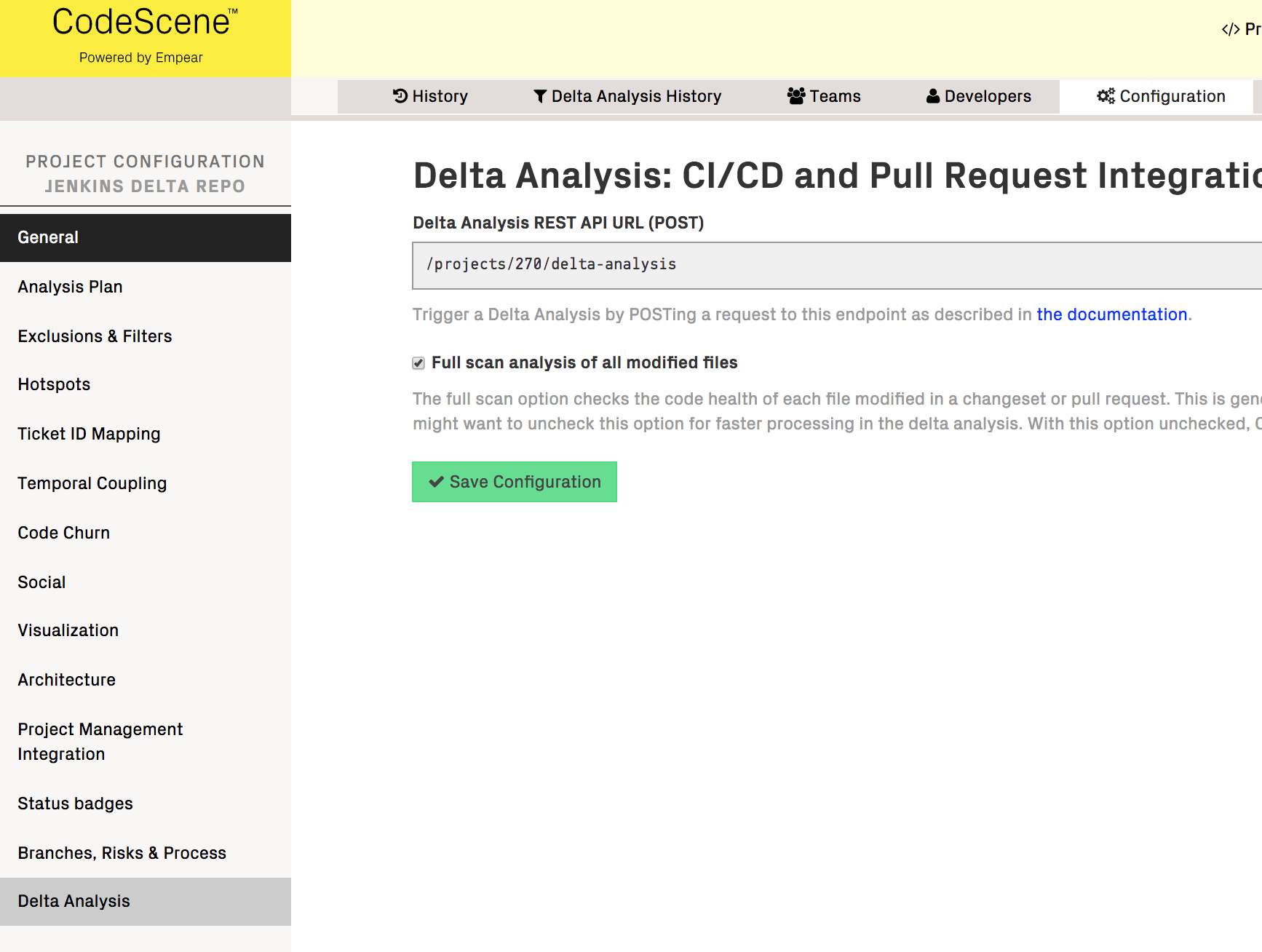This screenshot has width=1262, height=952.
Task: Click the 'Powered by Empear' text
Action: tap(141, 57)
